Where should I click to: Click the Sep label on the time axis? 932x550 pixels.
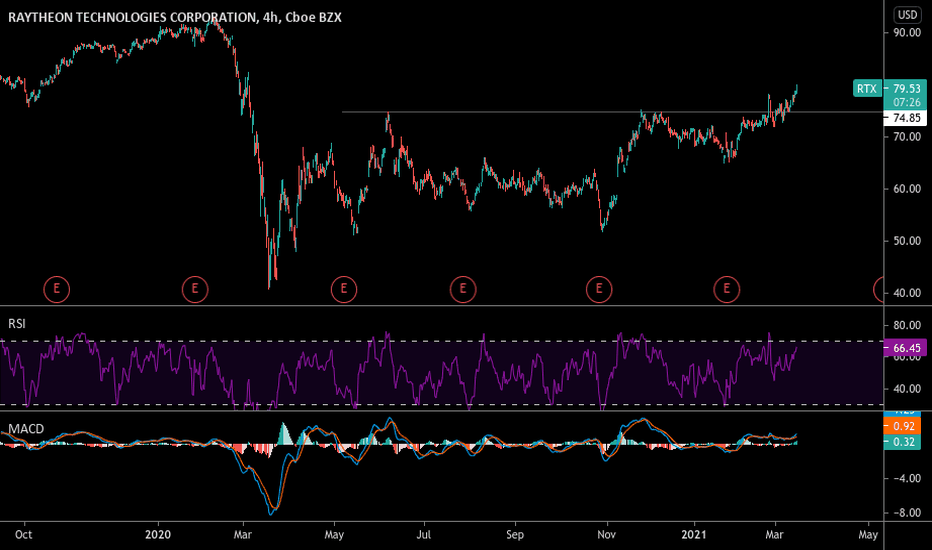tap(515, 534)
